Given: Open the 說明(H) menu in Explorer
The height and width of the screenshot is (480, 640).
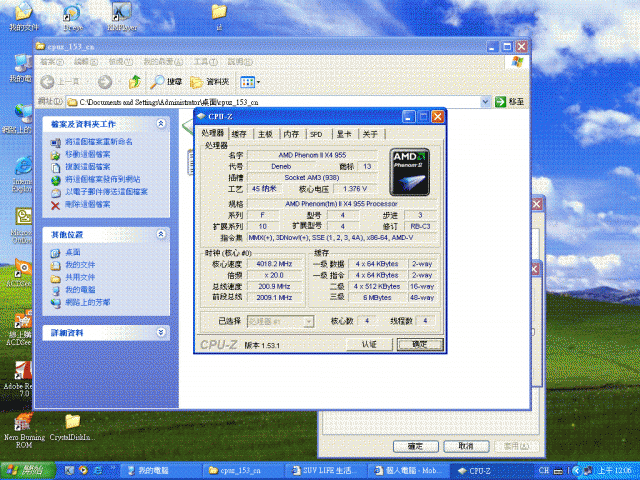Looking at the screenshot, I should [240, 62].
